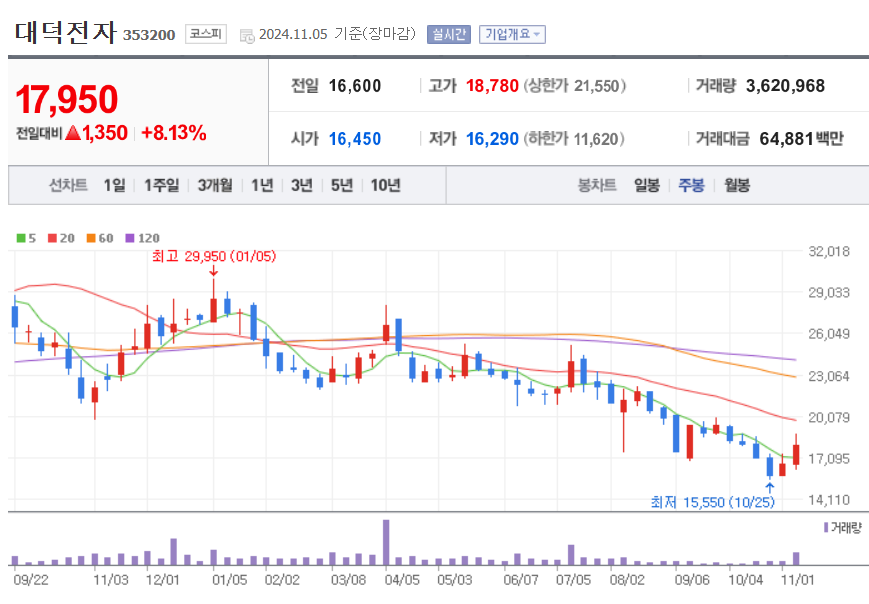Click the +8.13% change percentage
869x604 pixels.
[x=174, y=133]
